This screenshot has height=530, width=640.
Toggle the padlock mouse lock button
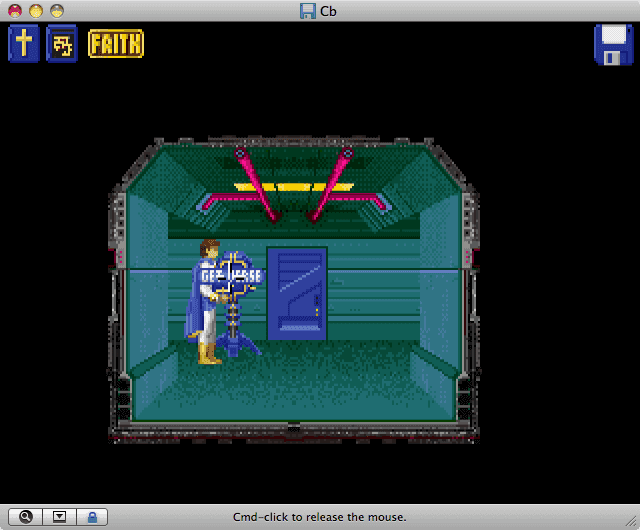92,517
